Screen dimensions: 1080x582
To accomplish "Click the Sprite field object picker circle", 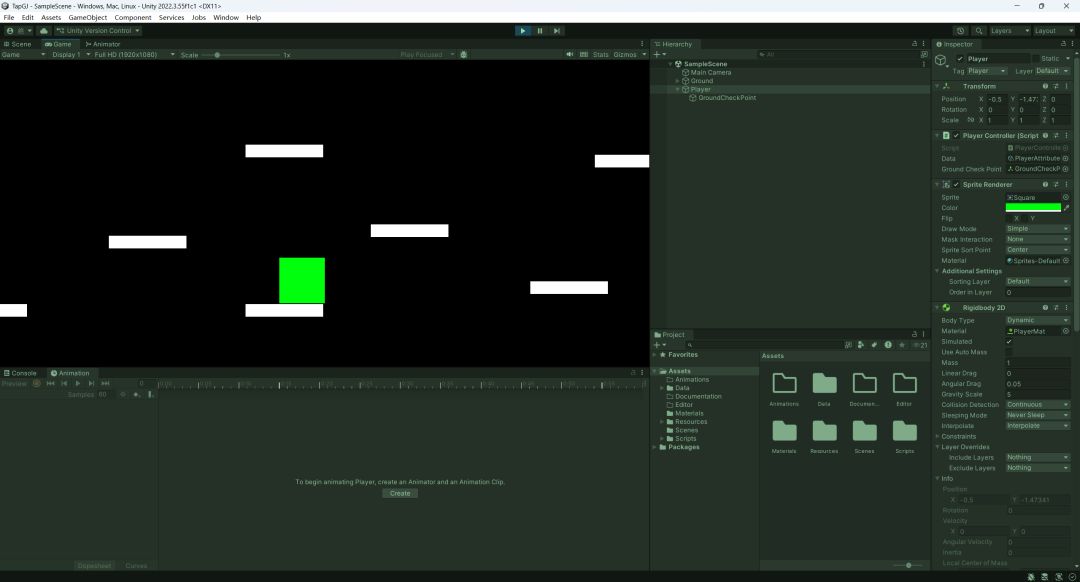I will tap(1066, 197).
